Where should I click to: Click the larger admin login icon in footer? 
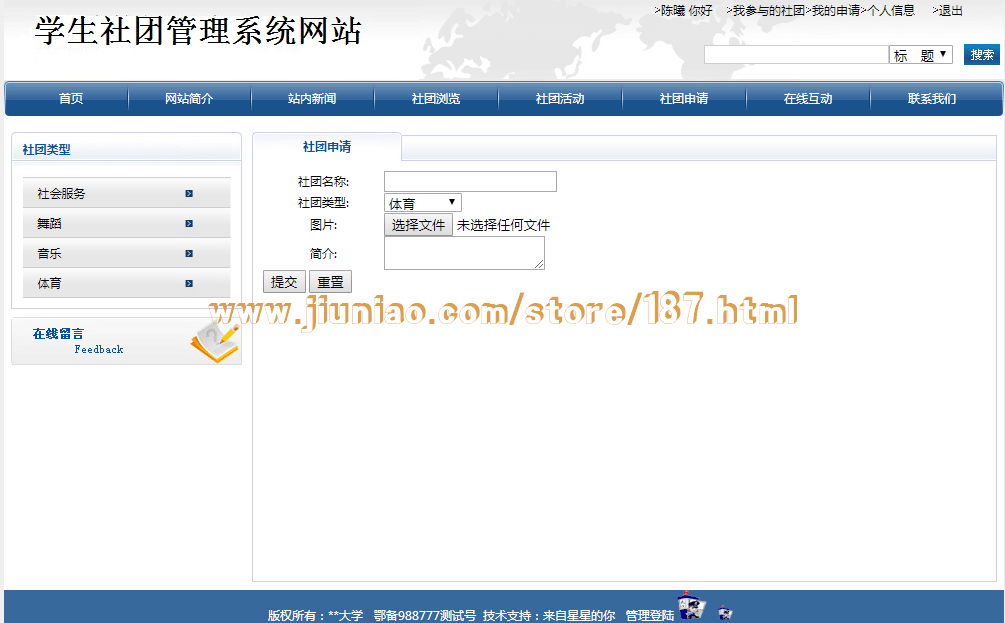point(691,607)
